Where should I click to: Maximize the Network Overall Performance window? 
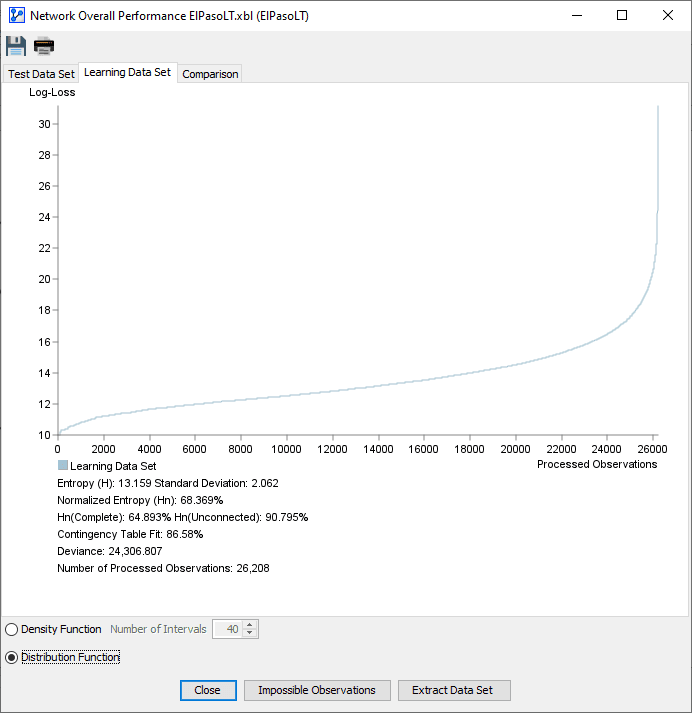tap(622, 15)
